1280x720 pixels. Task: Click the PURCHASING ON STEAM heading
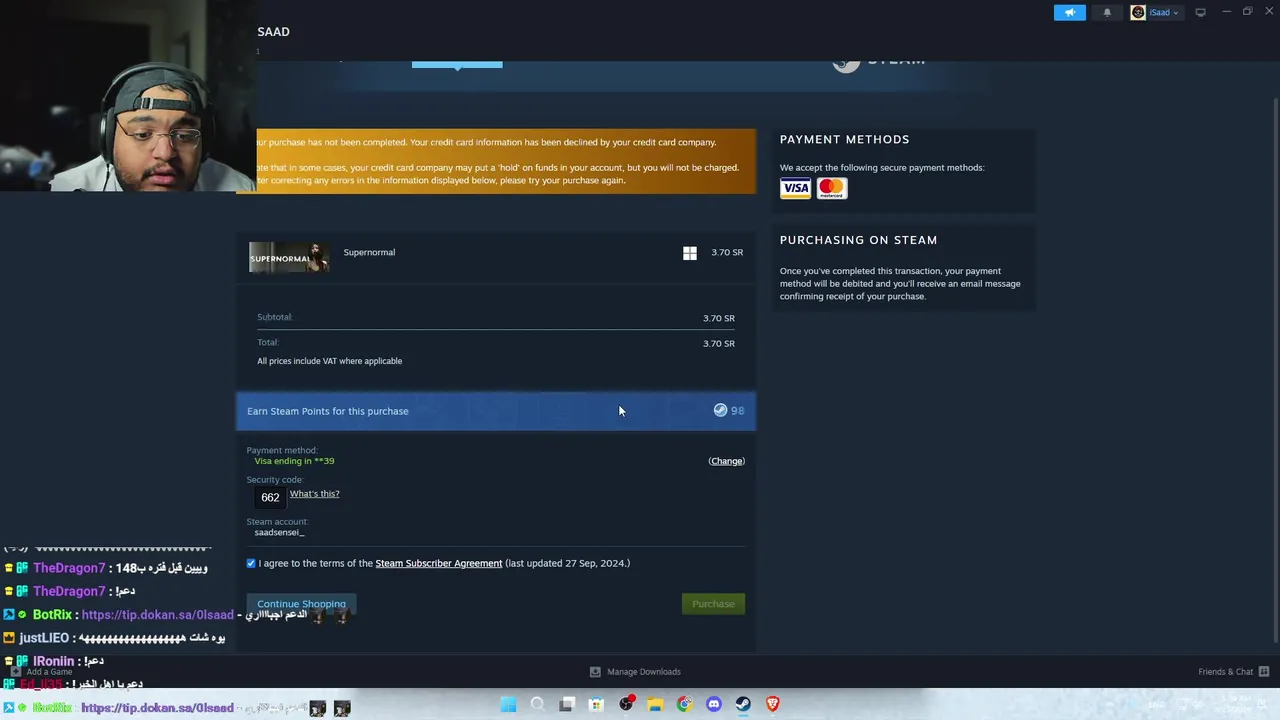tap(859, 240)
